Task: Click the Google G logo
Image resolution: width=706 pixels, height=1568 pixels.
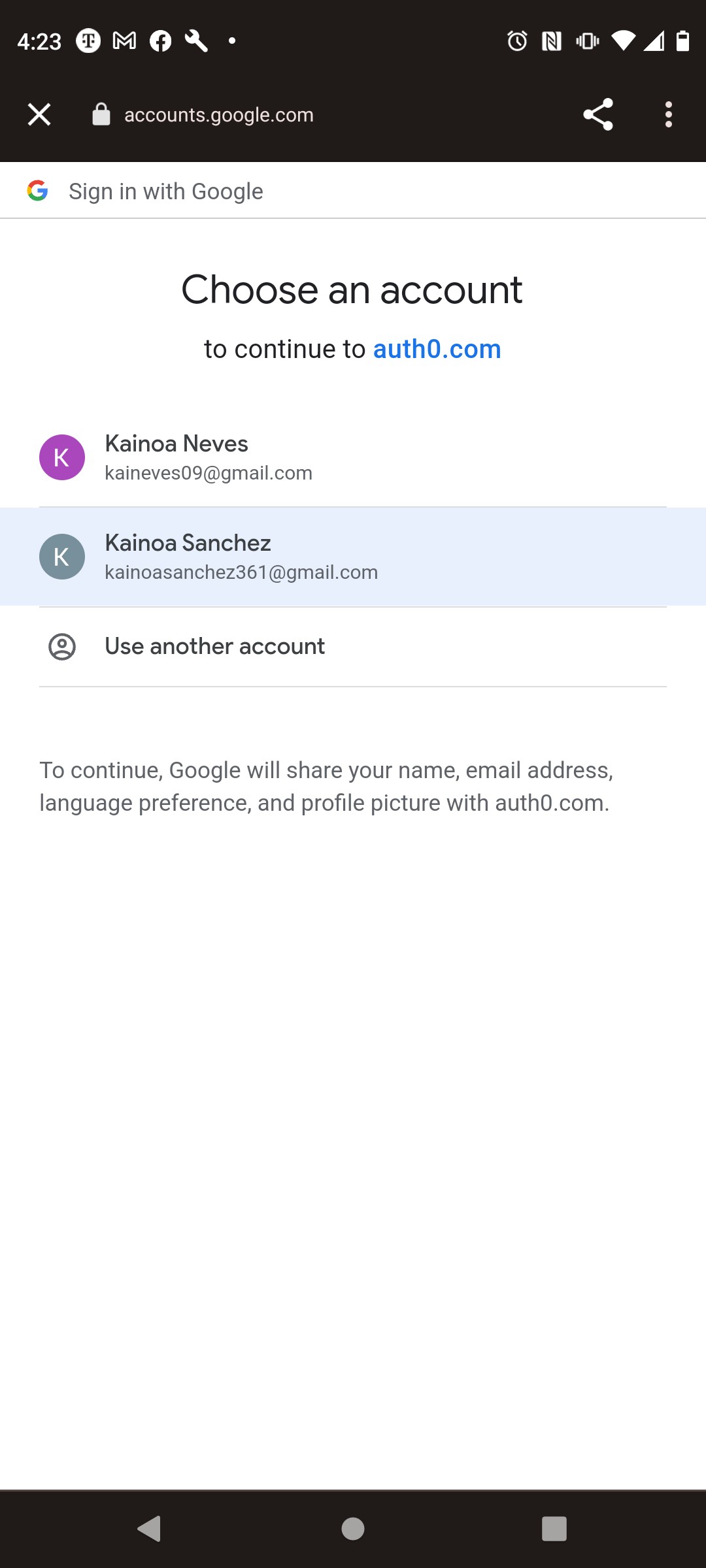Action: tap(38, 191)
